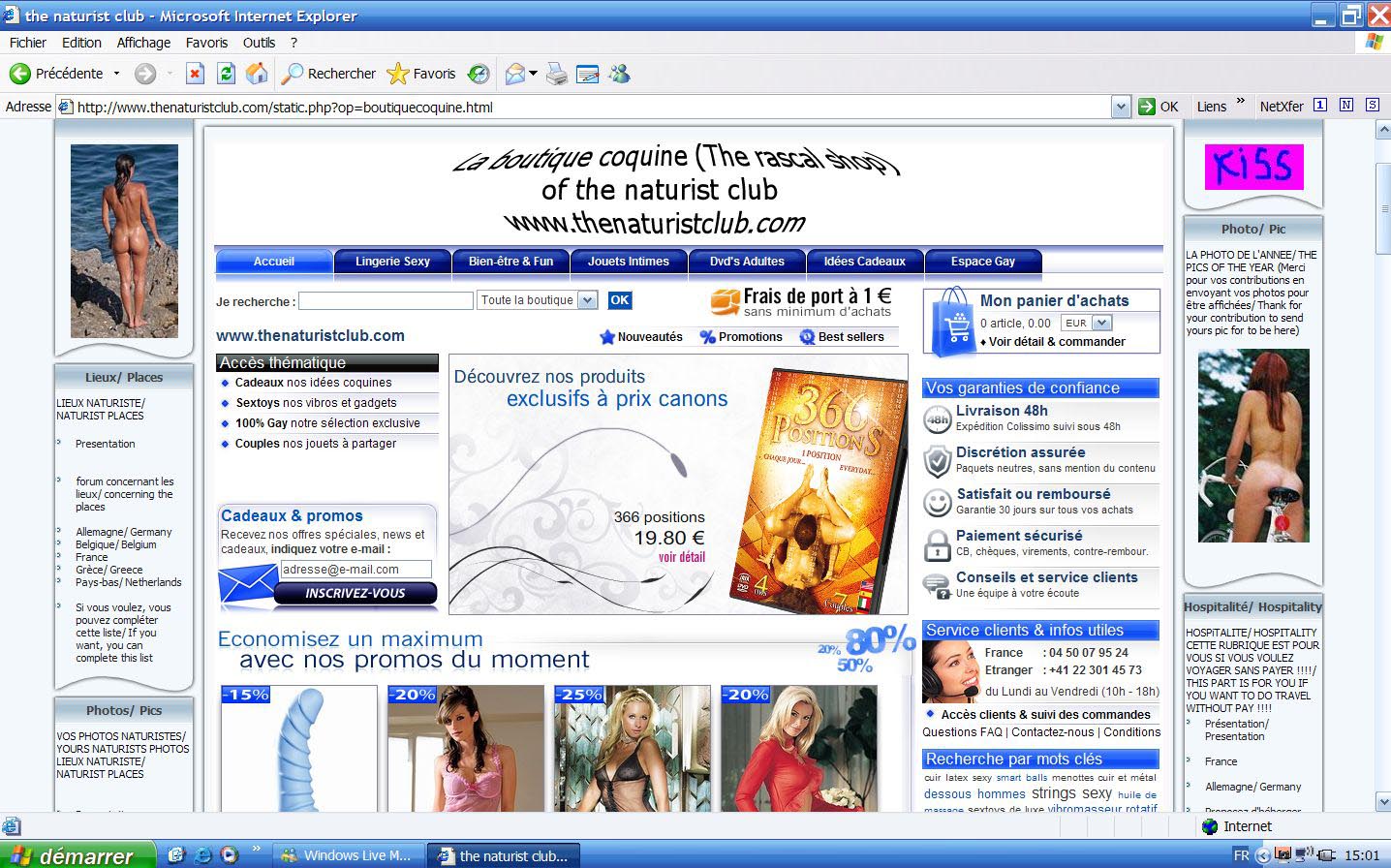
Task: Switch to Windows Live Messenger taskbar item
Action: coord(349,855)
